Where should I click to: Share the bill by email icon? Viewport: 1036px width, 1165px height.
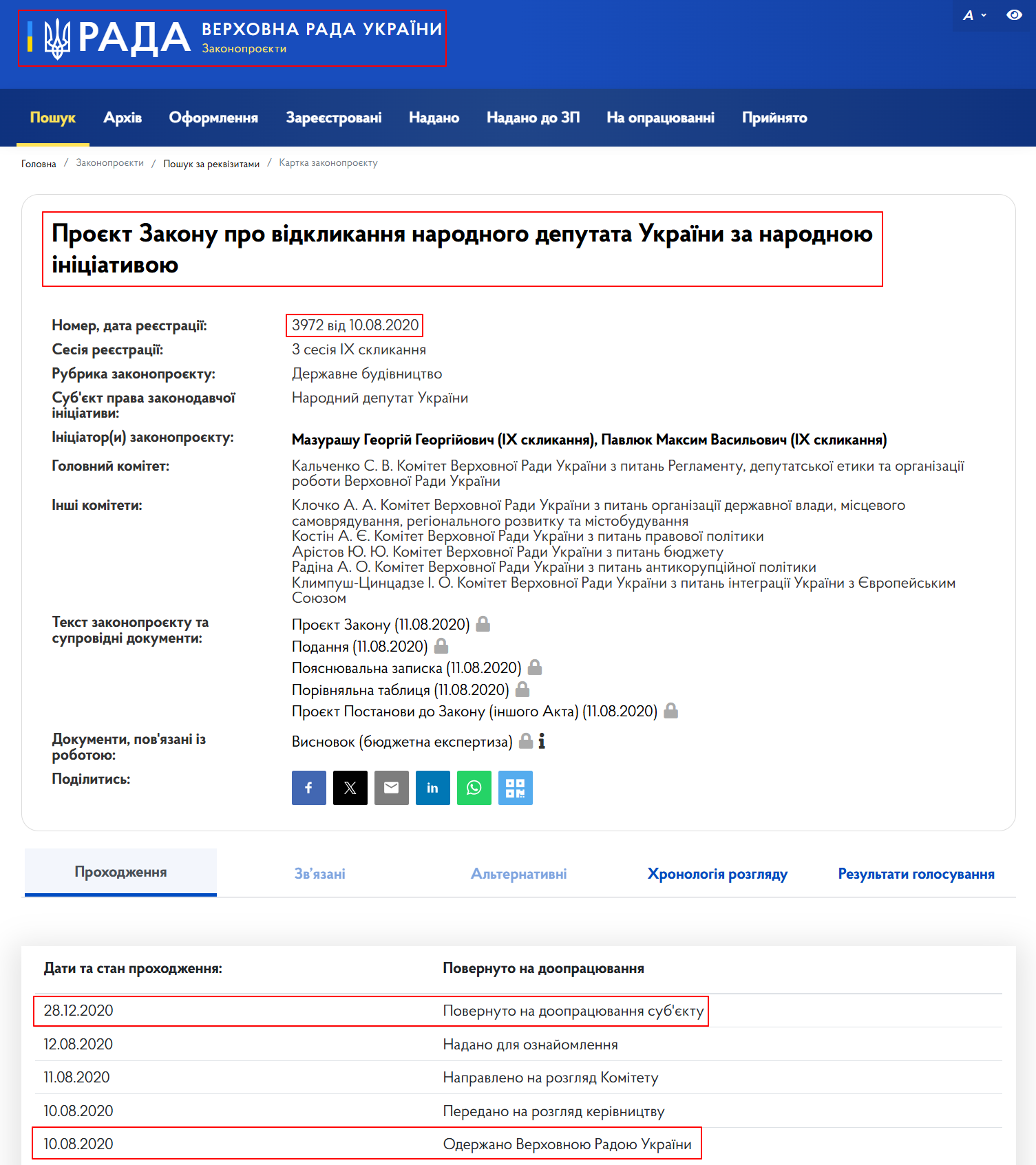pyautogui.click(x=392, y=788)
